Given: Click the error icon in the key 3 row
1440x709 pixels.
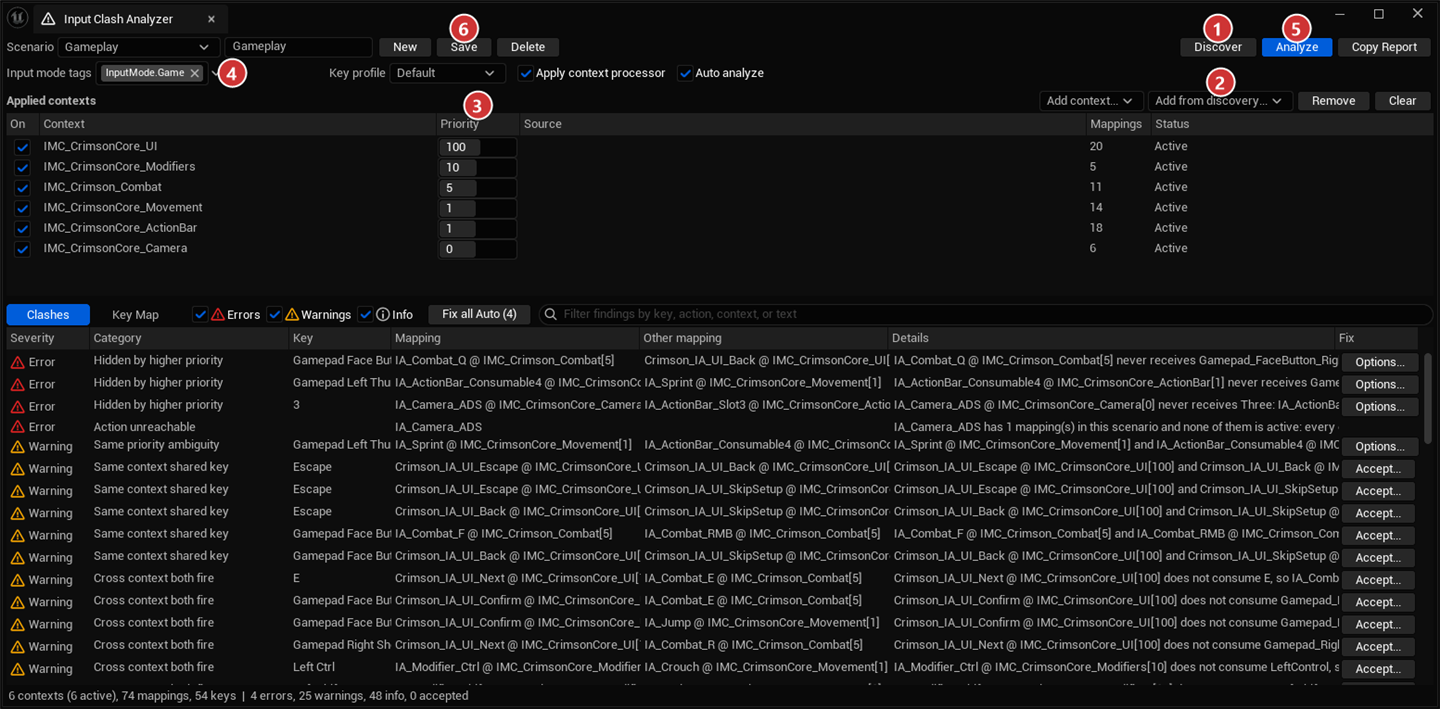Looking at the screenshot, I should point(17,406).
